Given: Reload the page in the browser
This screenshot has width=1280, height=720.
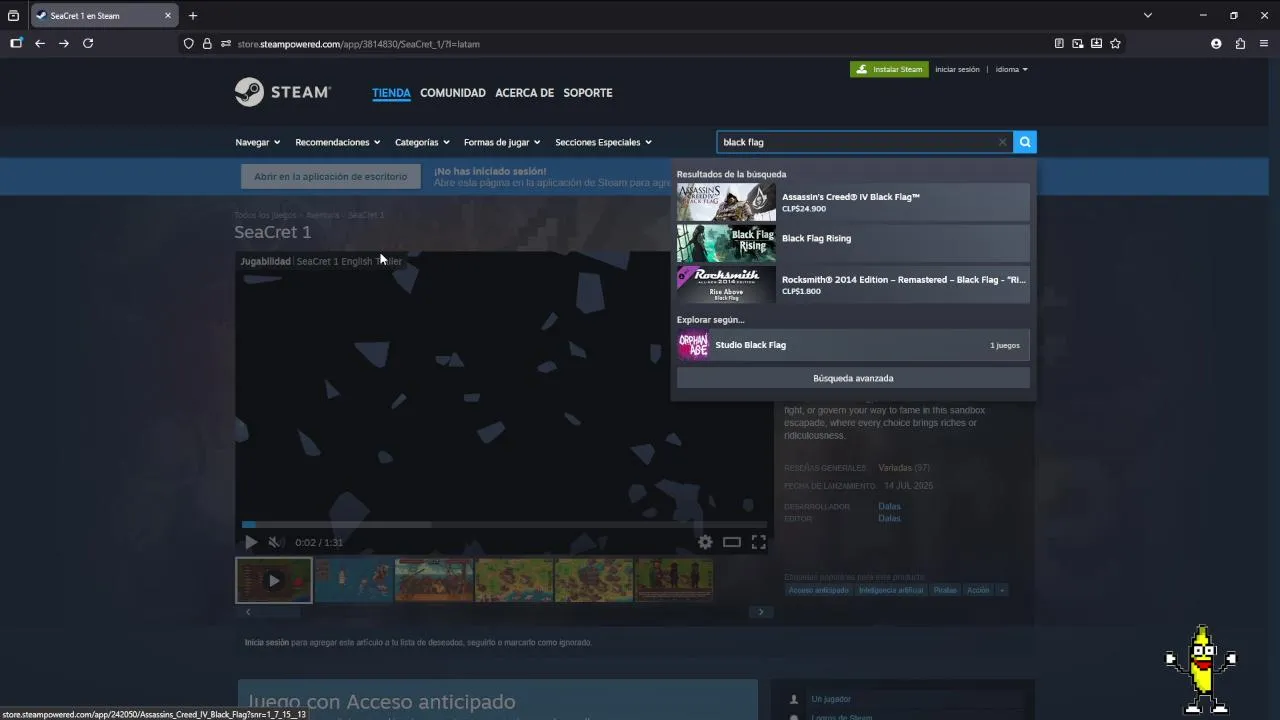Looking at the screenshot, I should (88, 43).
